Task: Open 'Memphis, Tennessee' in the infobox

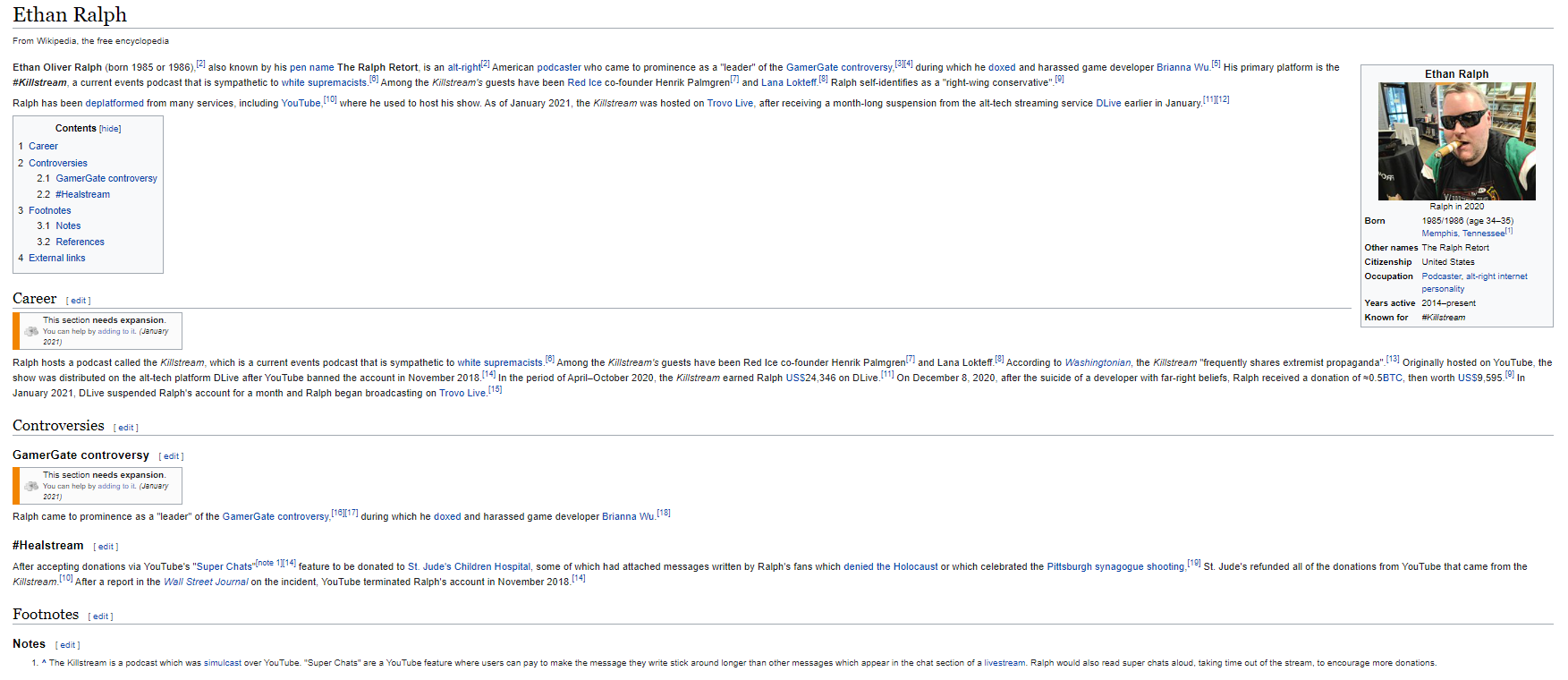Action: click(1463, 234)
